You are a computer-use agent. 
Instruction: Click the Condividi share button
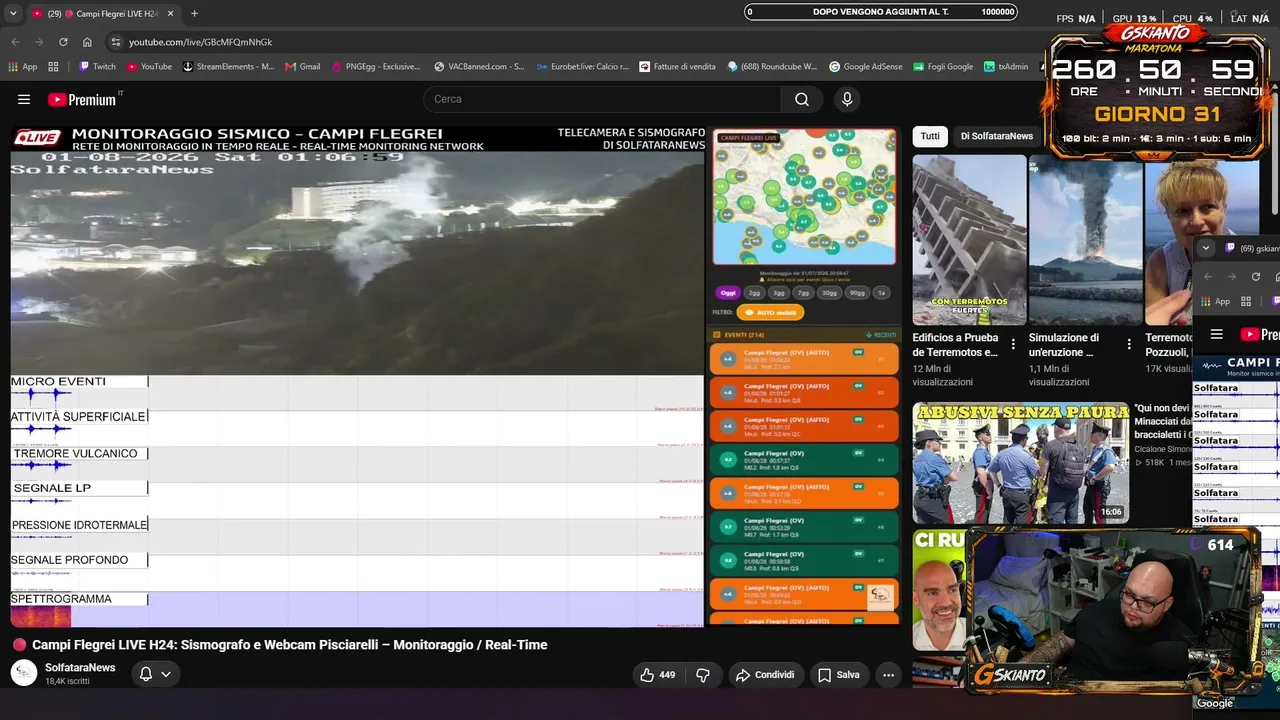pos(765,675)
